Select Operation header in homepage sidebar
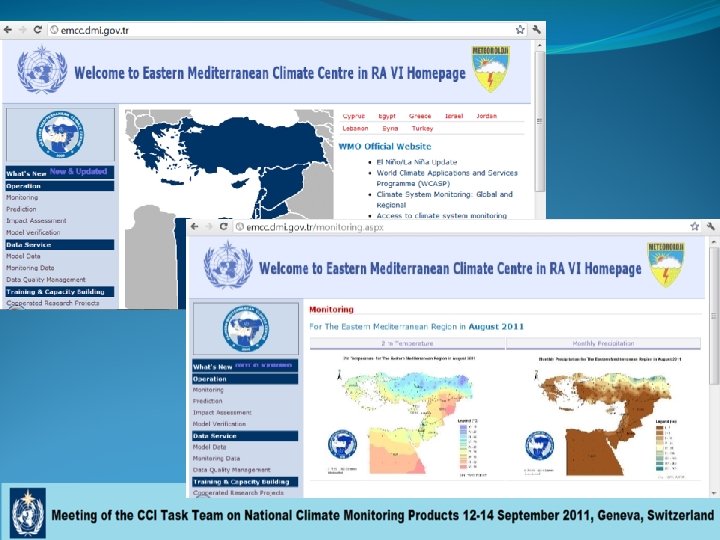Screen dimensions: 720x540 tap(60, 186)
